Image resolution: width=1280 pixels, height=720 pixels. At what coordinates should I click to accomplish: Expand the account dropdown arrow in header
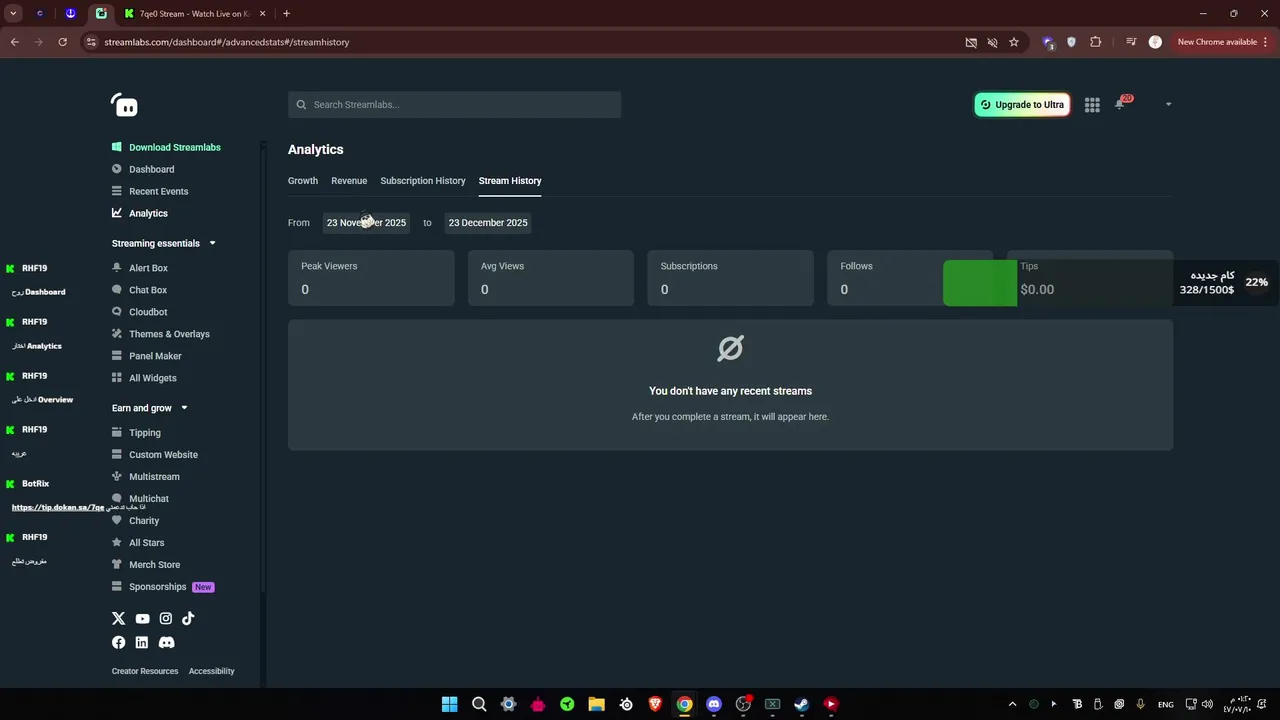[x=1168, y=104]
